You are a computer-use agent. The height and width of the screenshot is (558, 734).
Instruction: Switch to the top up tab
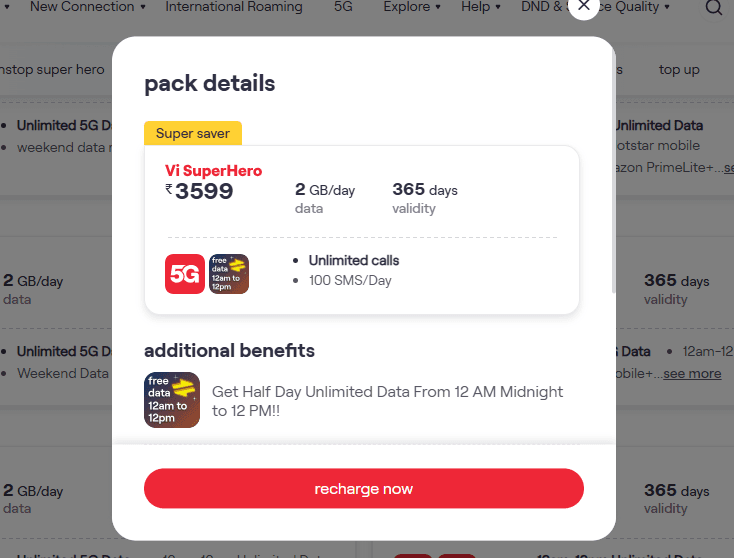[679, 70]
